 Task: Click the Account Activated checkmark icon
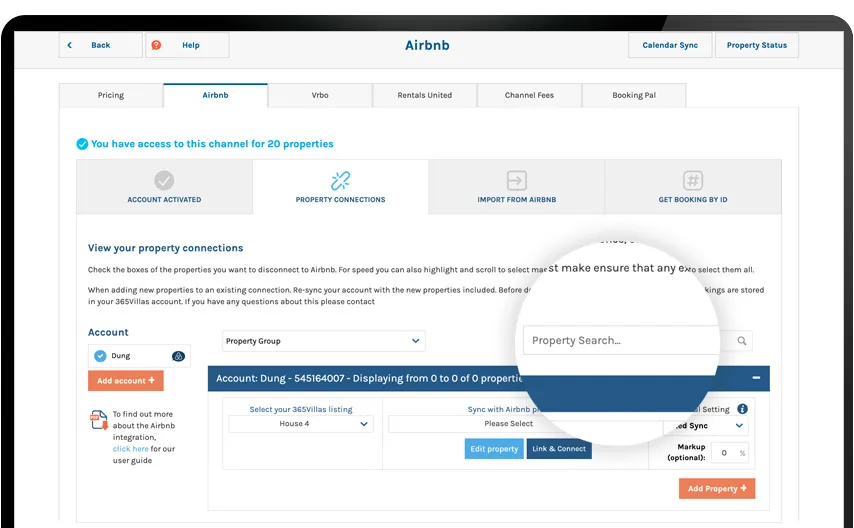click(x=164, y=180)
